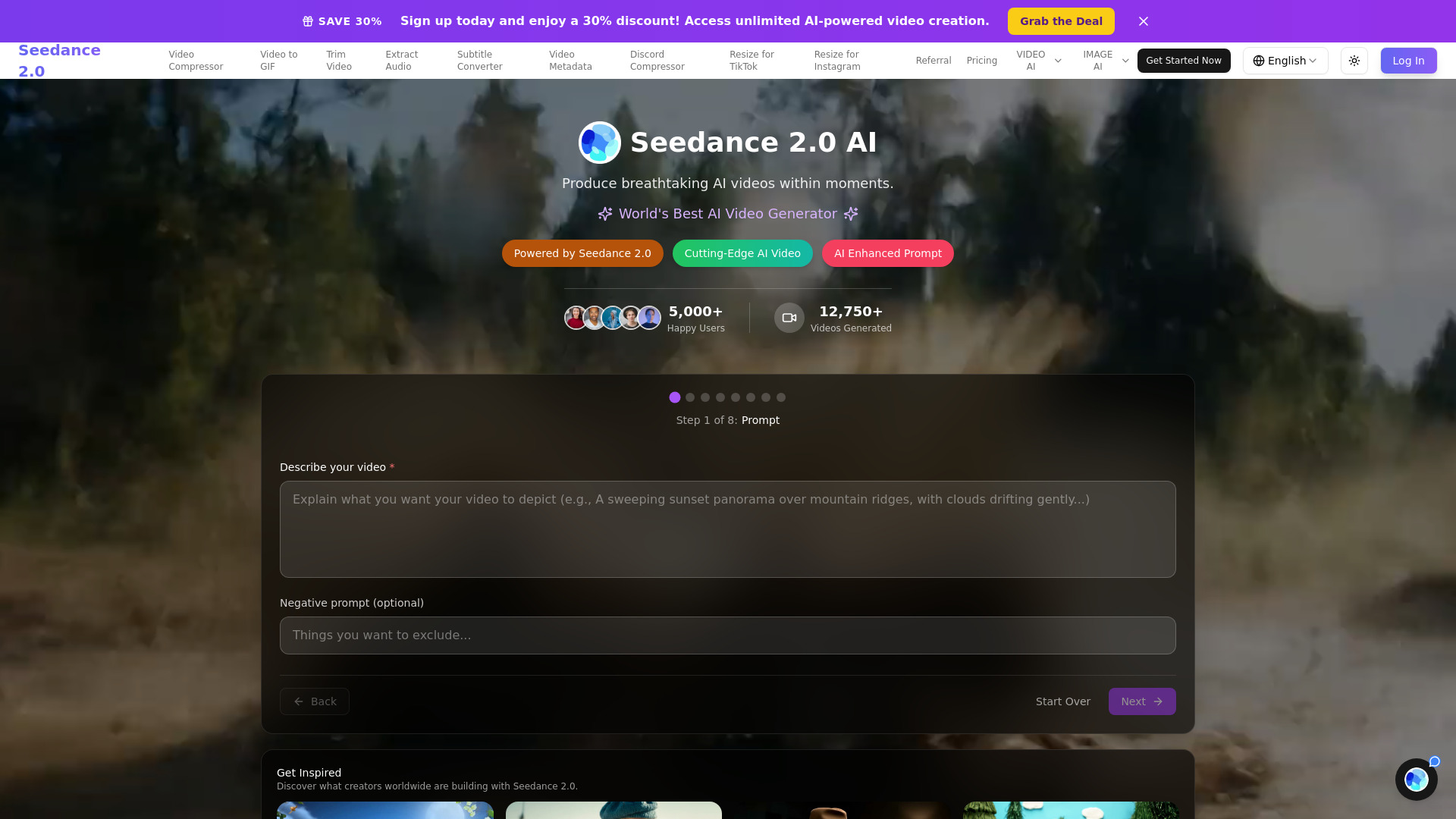The height and width of the screenshot is (819, 1456).
Task: Focus the Describe your video text area
Action: (x=728, y=529)
